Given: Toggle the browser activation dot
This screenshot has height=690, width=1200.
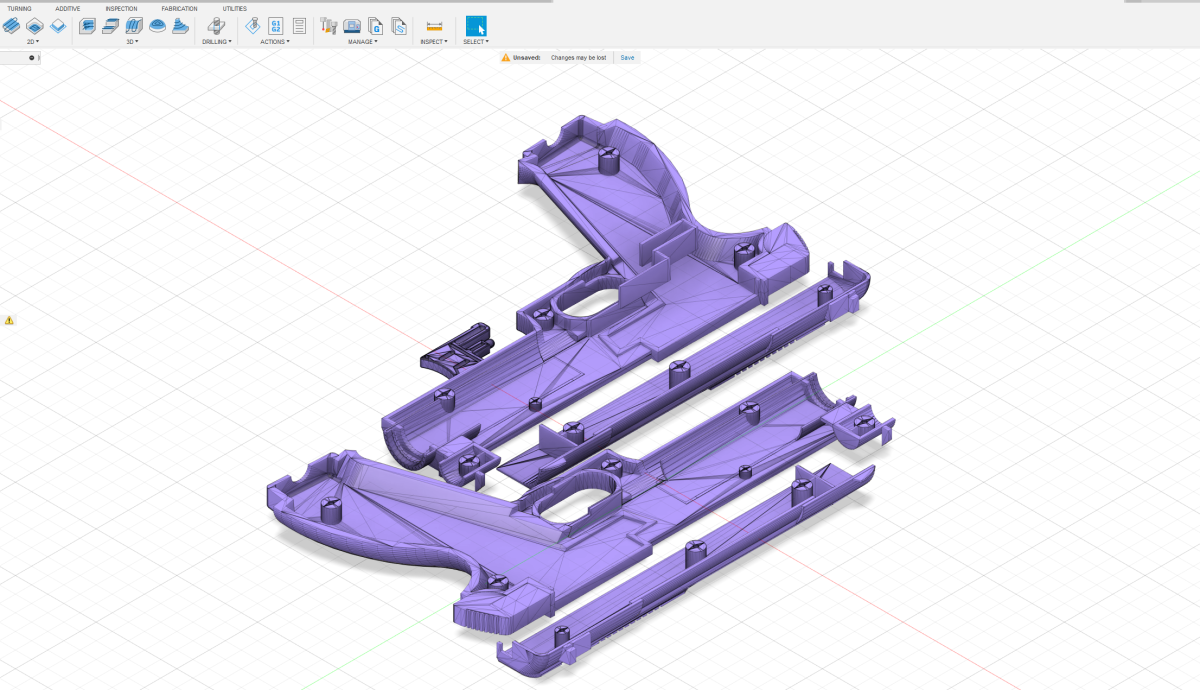Looking at the screenshot, I should point(32,58).
